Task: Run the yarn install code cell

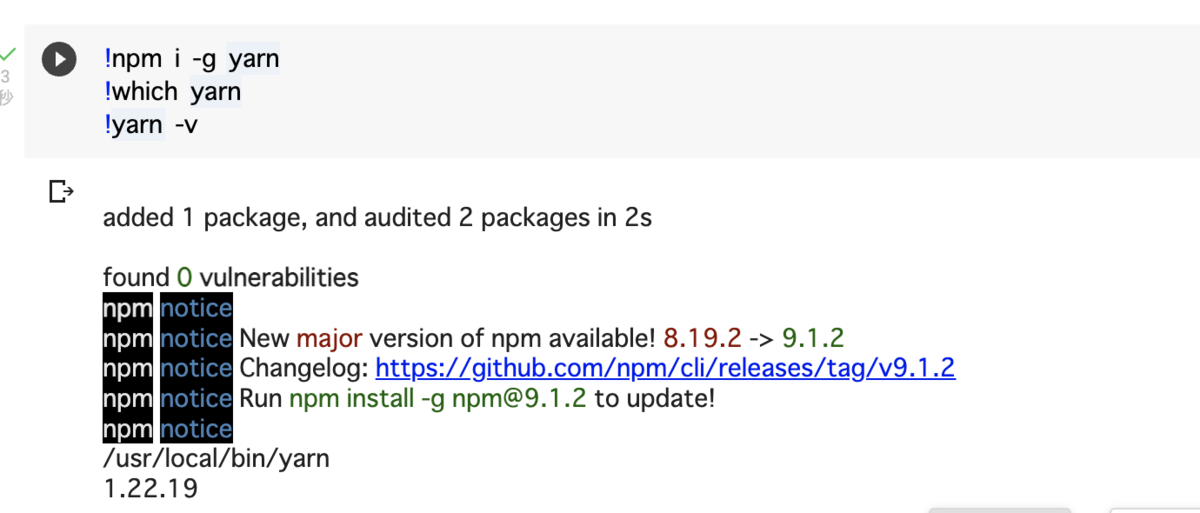Action: coord(59,59)
